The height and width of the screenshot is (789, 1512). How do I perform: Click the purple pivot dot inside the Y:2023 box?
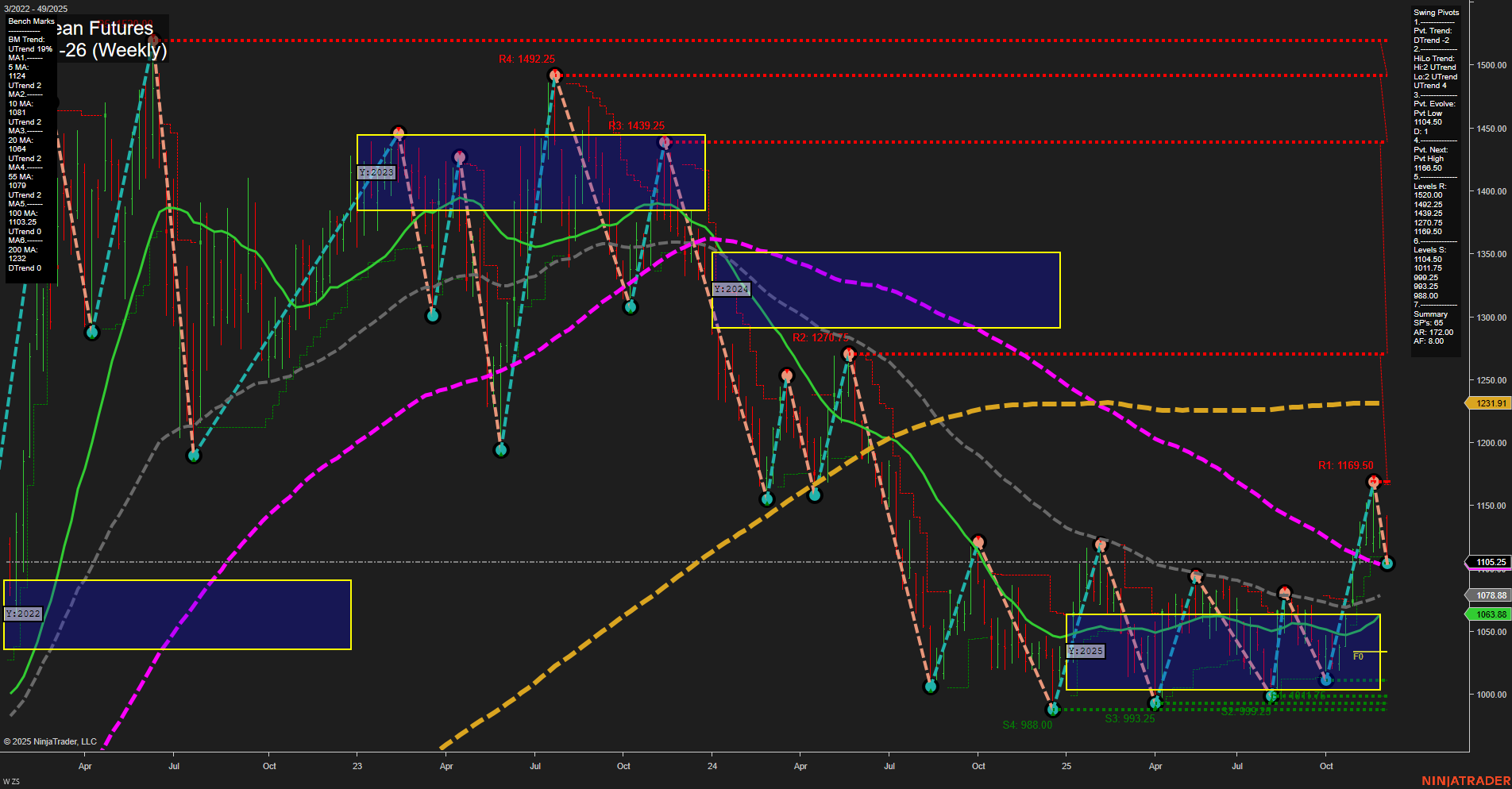click(459, 156)
